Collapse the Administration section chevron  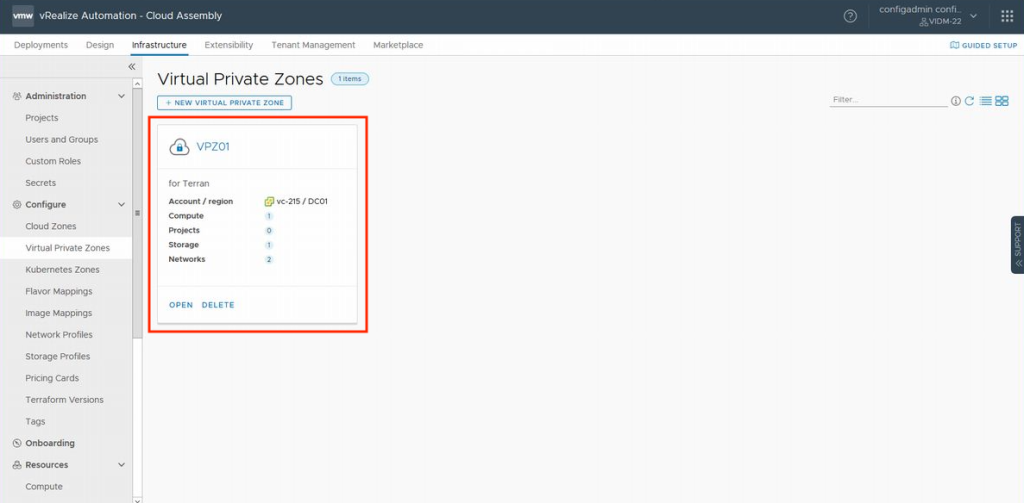pyautogui.click(x=121, y=96)
